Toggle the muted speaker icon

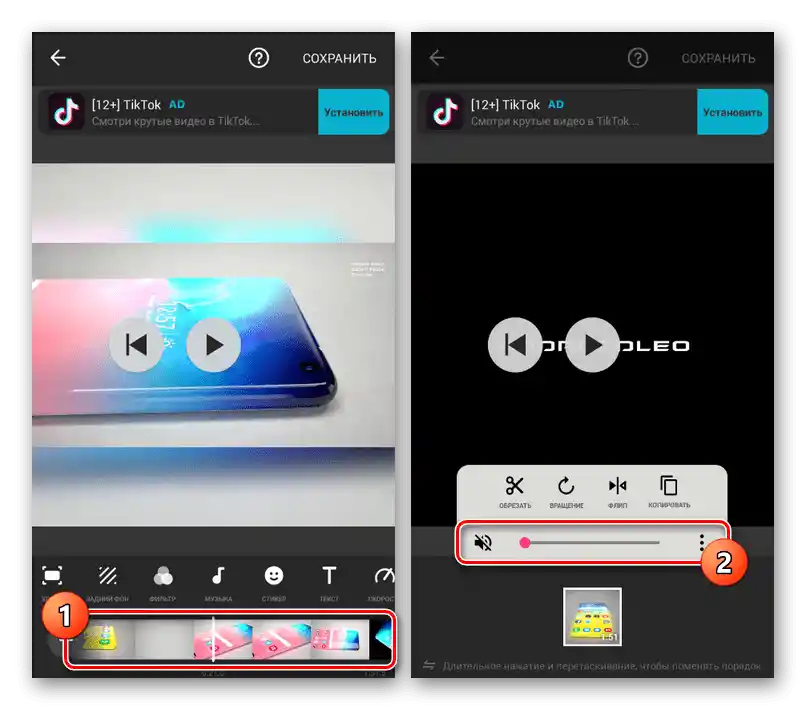coord(483,542)
